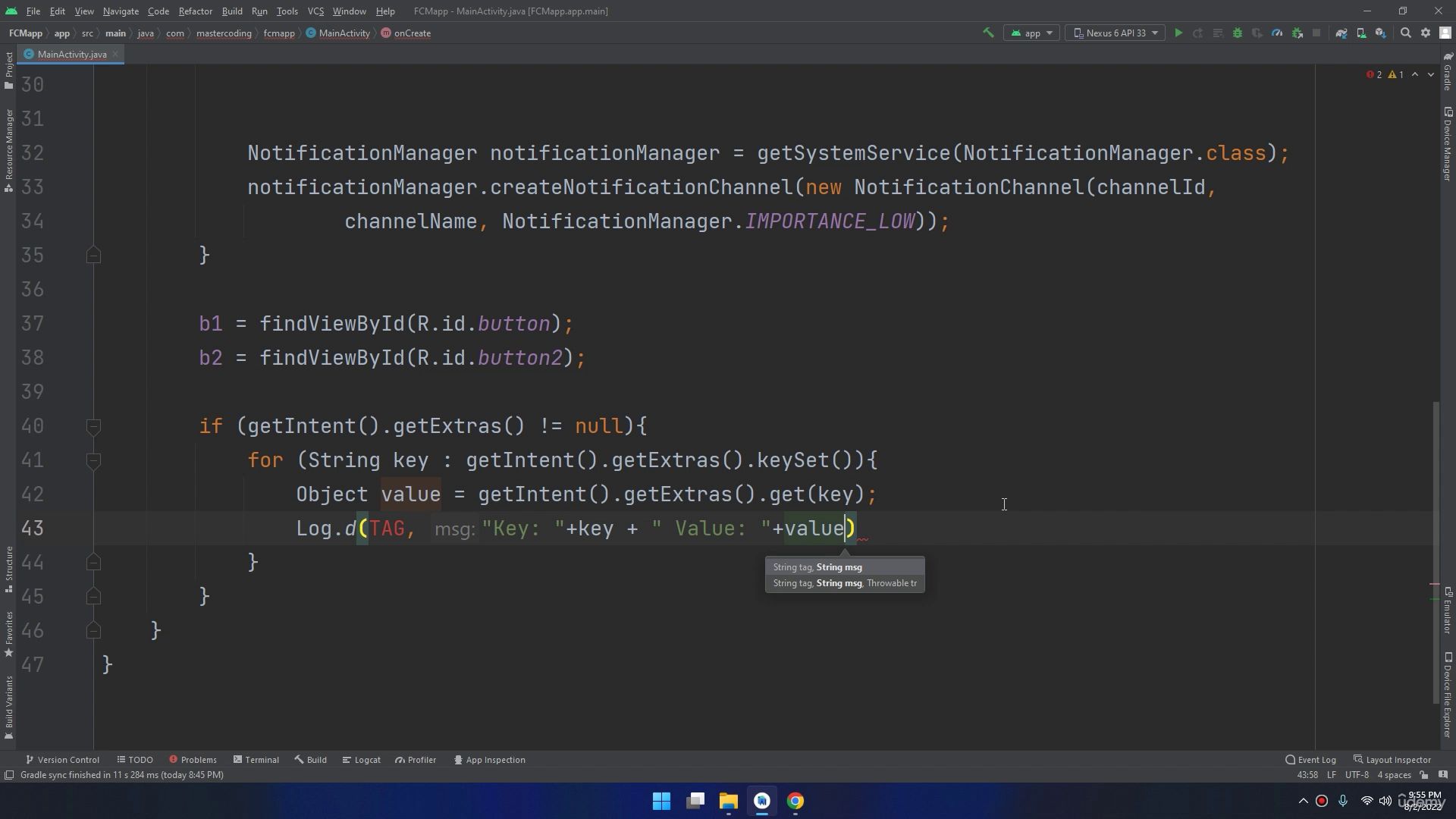Image resolution: width=1456 pixels, height=819 pixels.
Task: Open the Event Log panel
Action: 1310,760
